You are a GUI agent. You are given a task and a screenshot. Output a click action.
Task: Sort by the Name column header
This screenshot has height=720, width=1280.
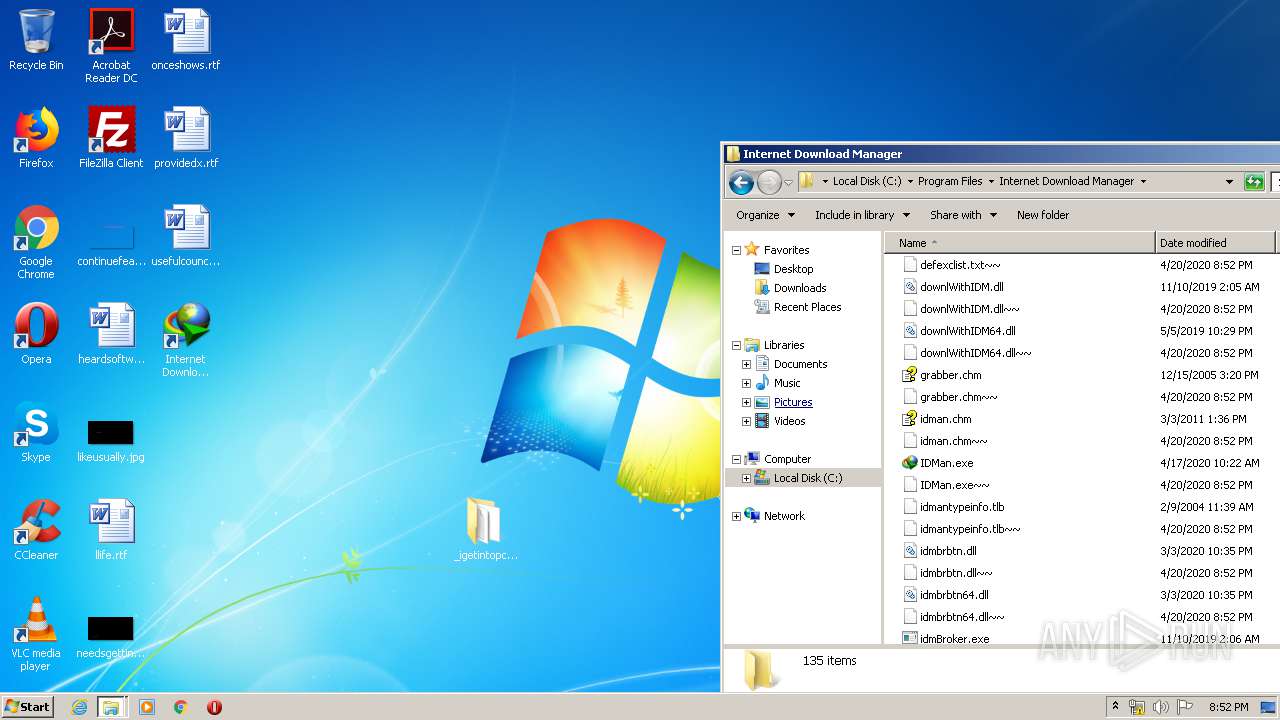pos(1019,243)
